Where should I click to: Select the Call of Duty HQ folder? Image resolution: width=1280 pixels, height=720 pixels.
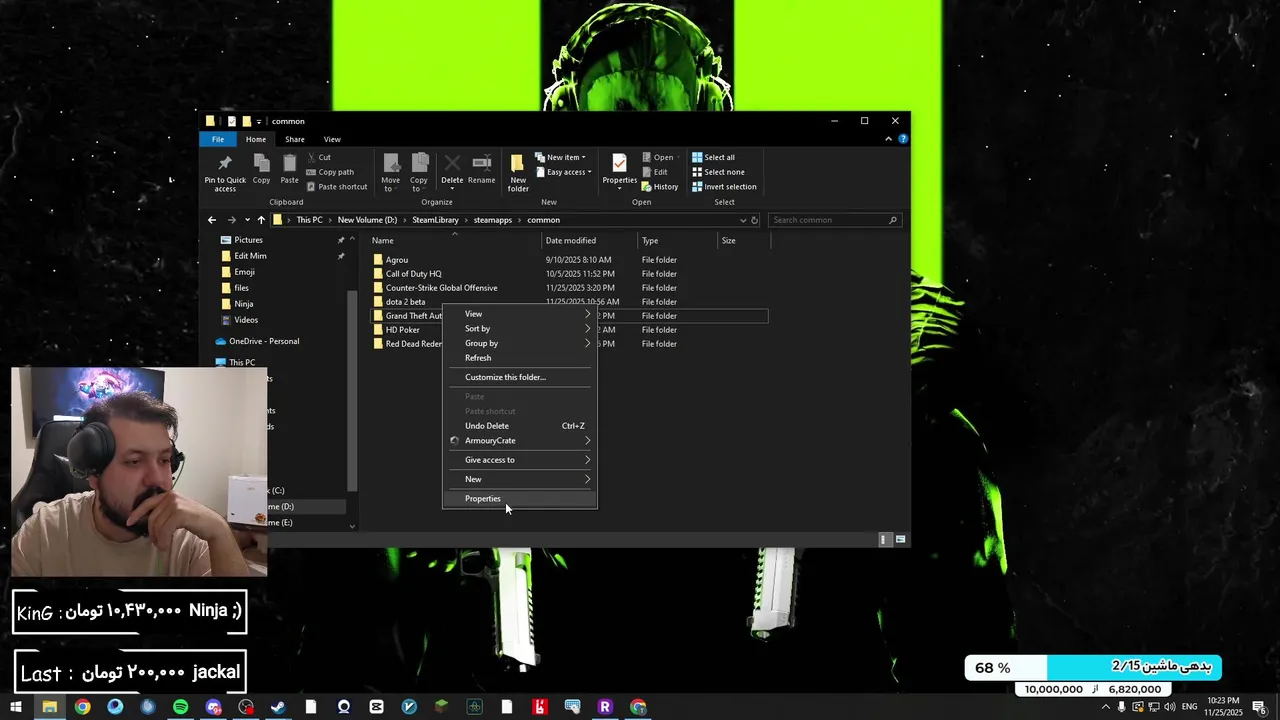pyautogui.click(x=413, y=274)
